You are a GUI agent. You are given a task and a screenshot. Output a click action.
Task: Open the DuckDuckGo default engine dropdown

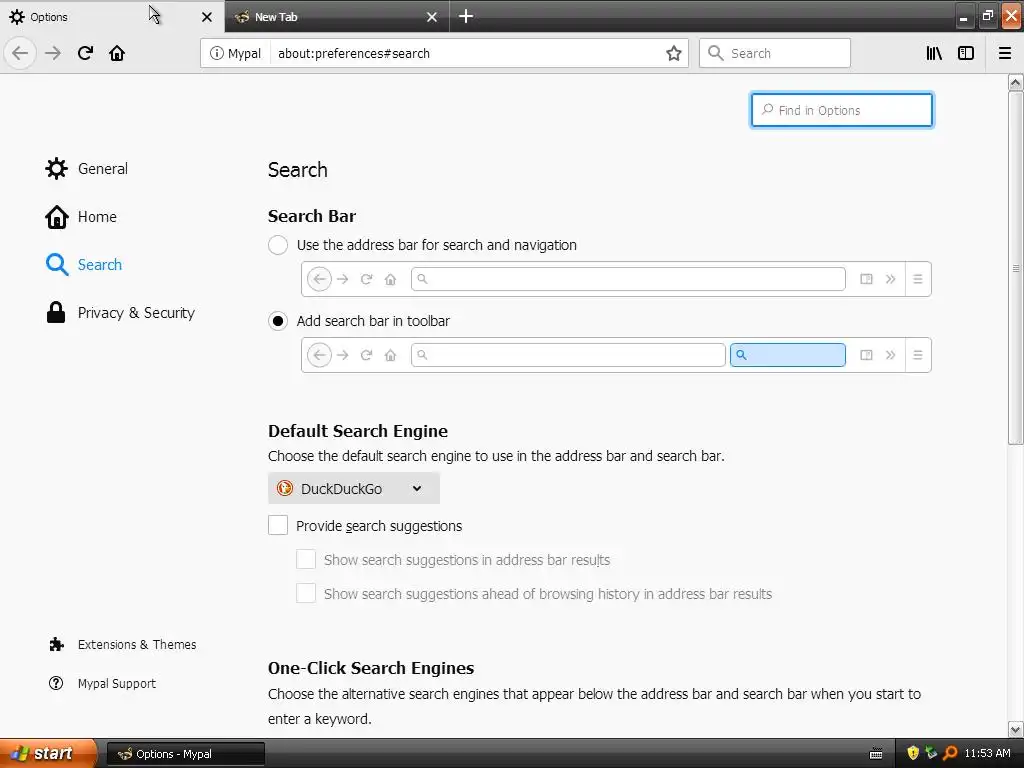coord(353,488)
